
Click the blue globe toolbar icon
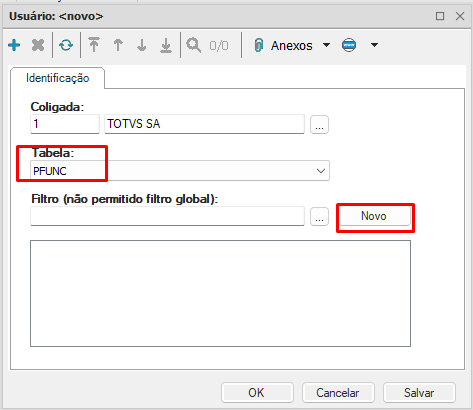(349, 45)
